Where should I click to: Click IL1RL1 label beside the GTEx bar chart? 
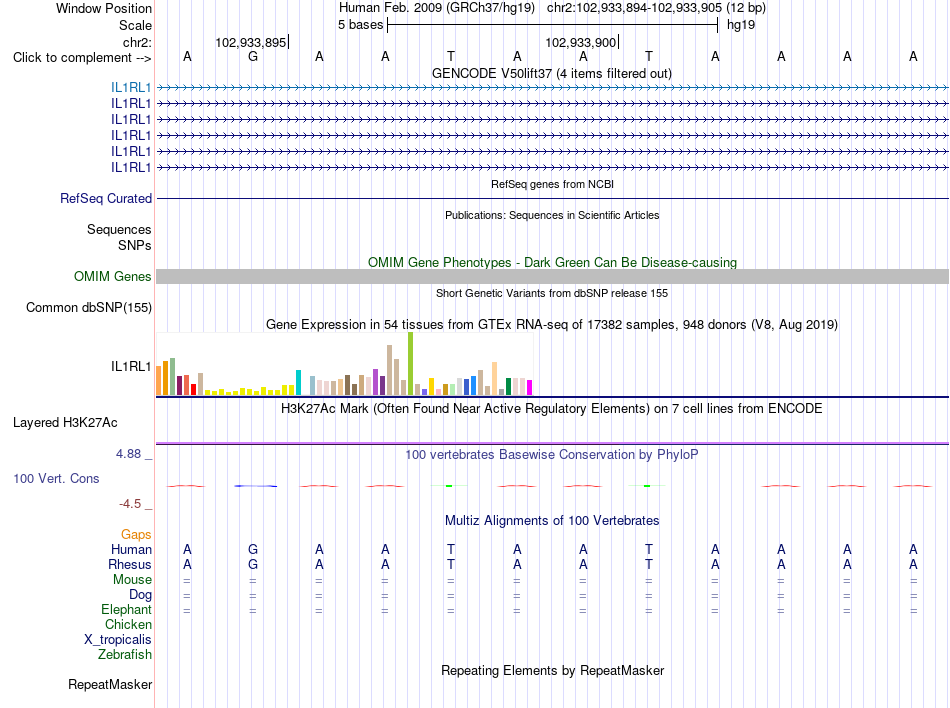pos(131,366)
